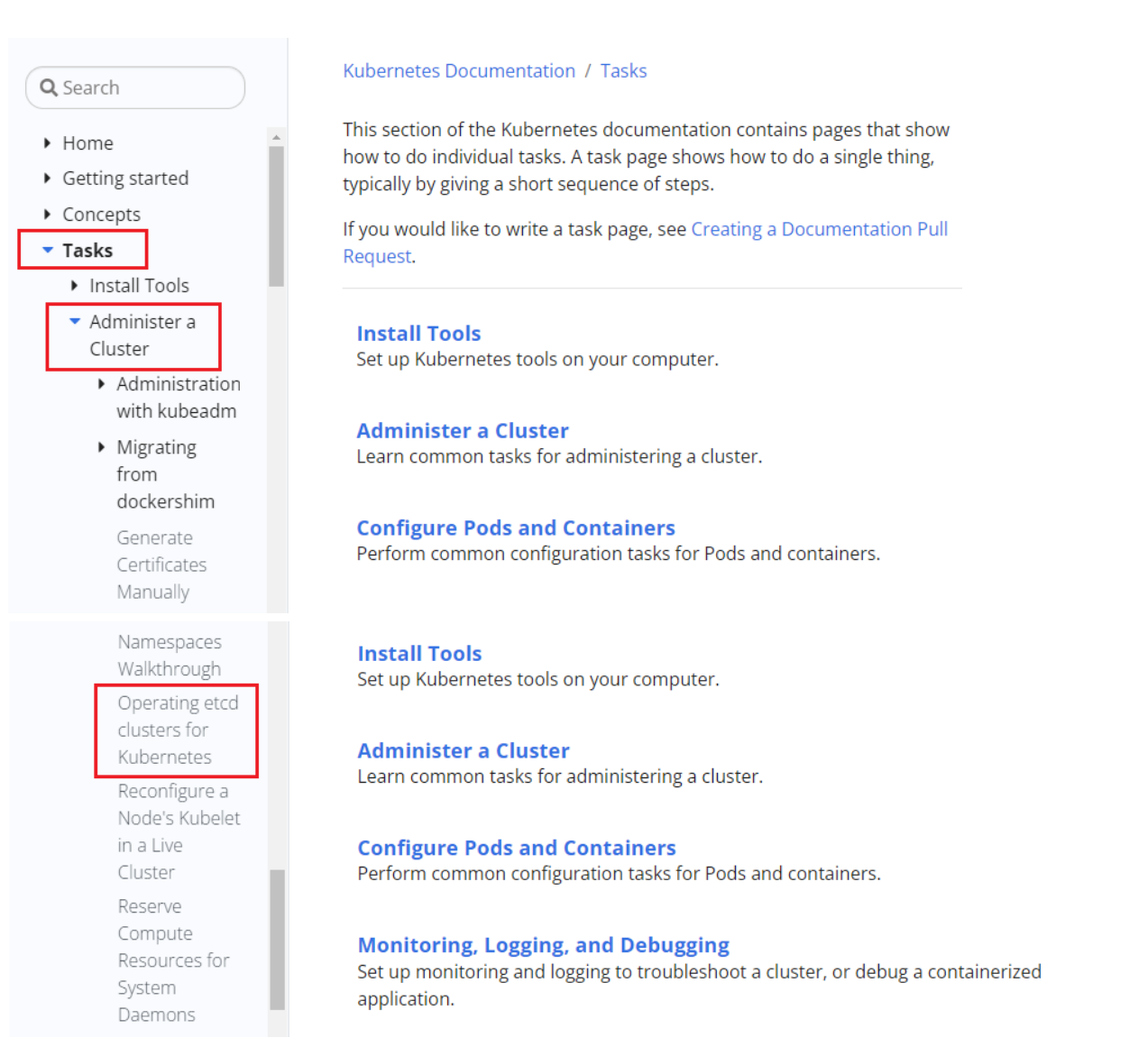Expand Migrating from dockershim arrow
This screenshot has width=1148, height=1047.
point(101,447)
